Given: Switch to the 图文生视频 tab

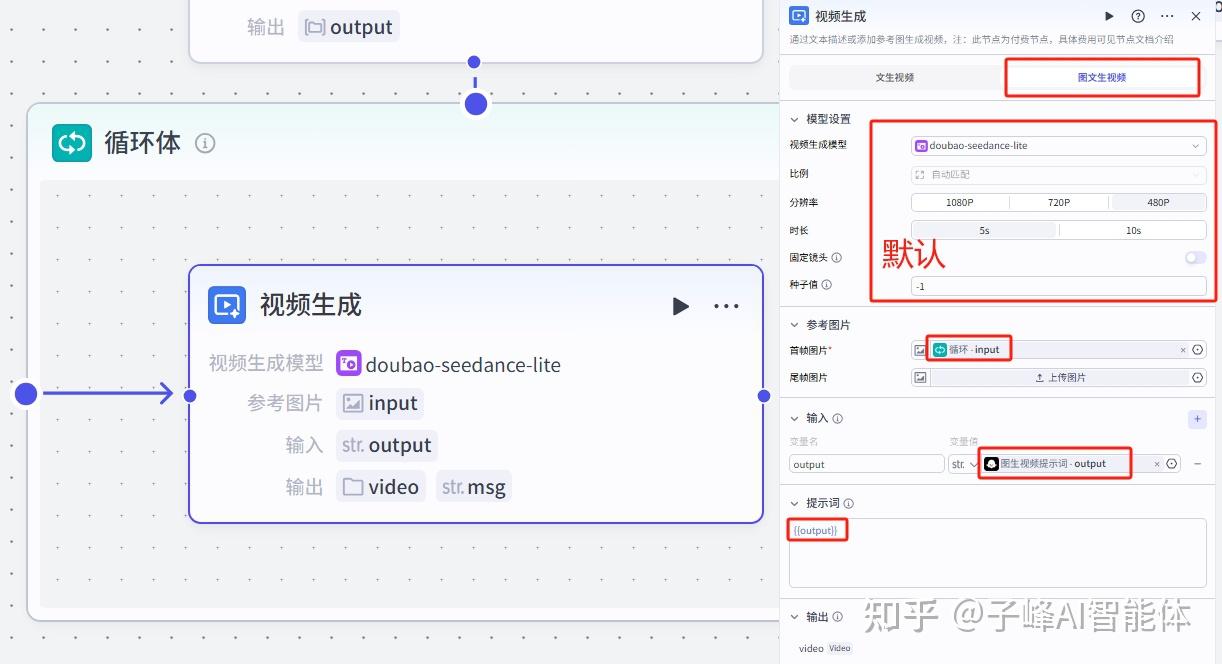Looking at the screenshot, I should point(1102,77).
